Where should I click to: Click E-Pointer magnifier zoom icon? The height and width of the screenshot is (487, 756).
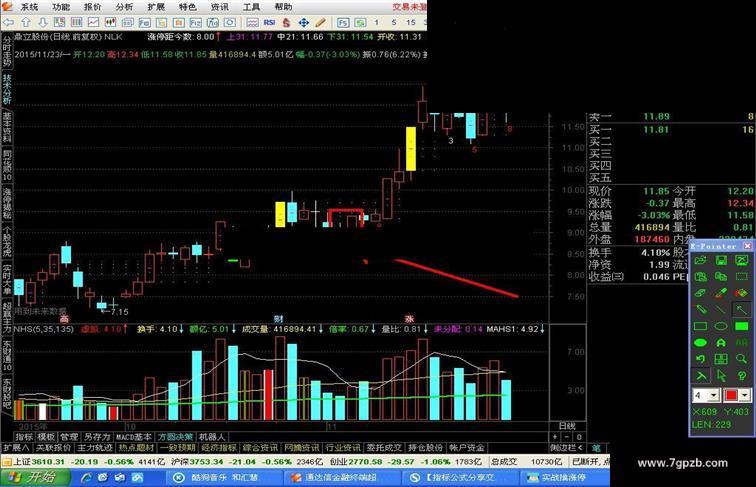[x=742, y=359]
